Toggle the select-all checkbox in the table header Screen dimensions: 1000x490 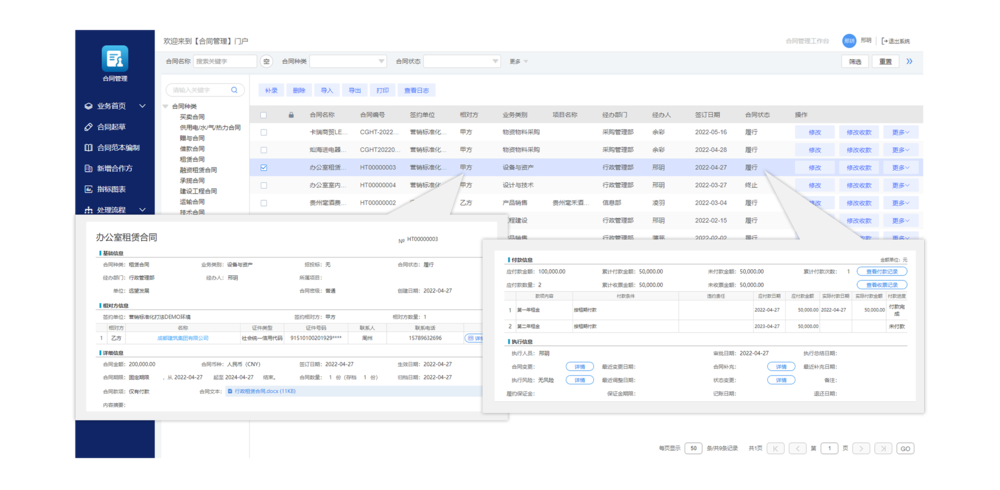tap(264, 114)
